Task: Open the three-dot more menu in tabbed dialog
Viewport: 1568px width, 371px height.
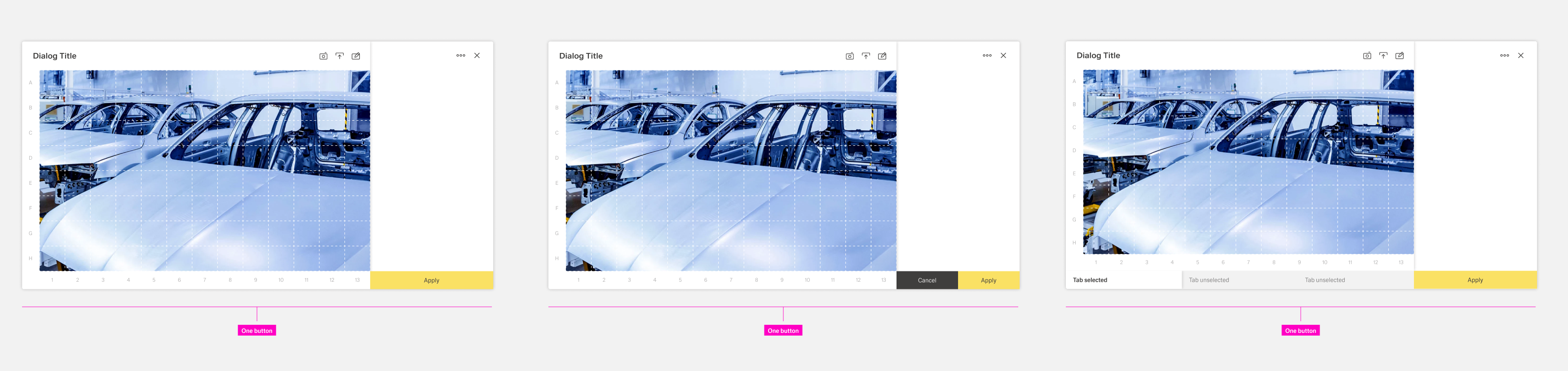Action: pyautogui.click(x=1505, y=55)
